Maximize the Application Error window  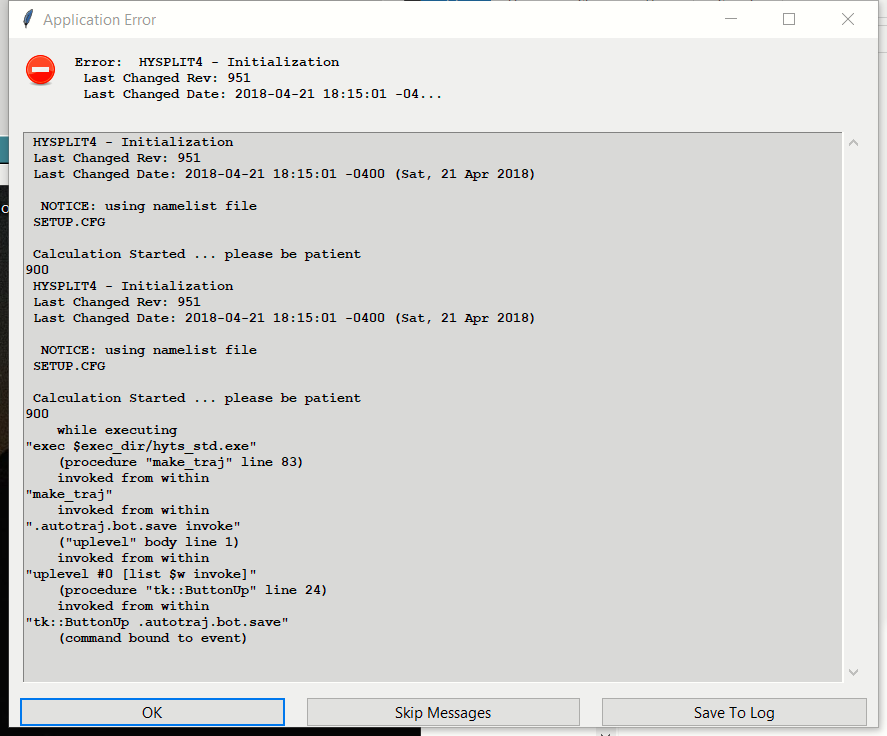tap(789, 19)
